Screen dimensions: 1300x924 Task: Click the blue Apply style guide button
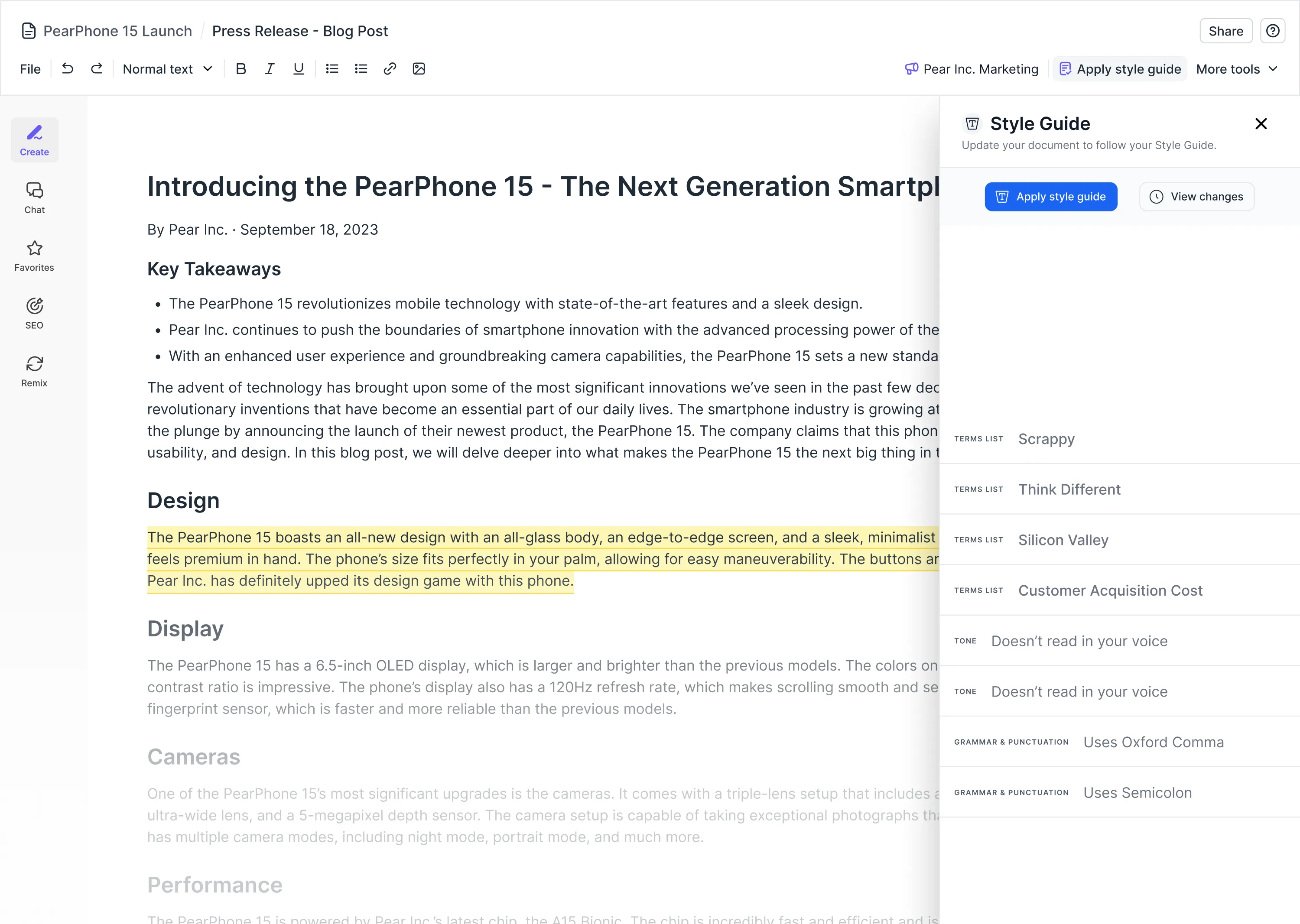pyautogui.click(x=1051, y=197)
